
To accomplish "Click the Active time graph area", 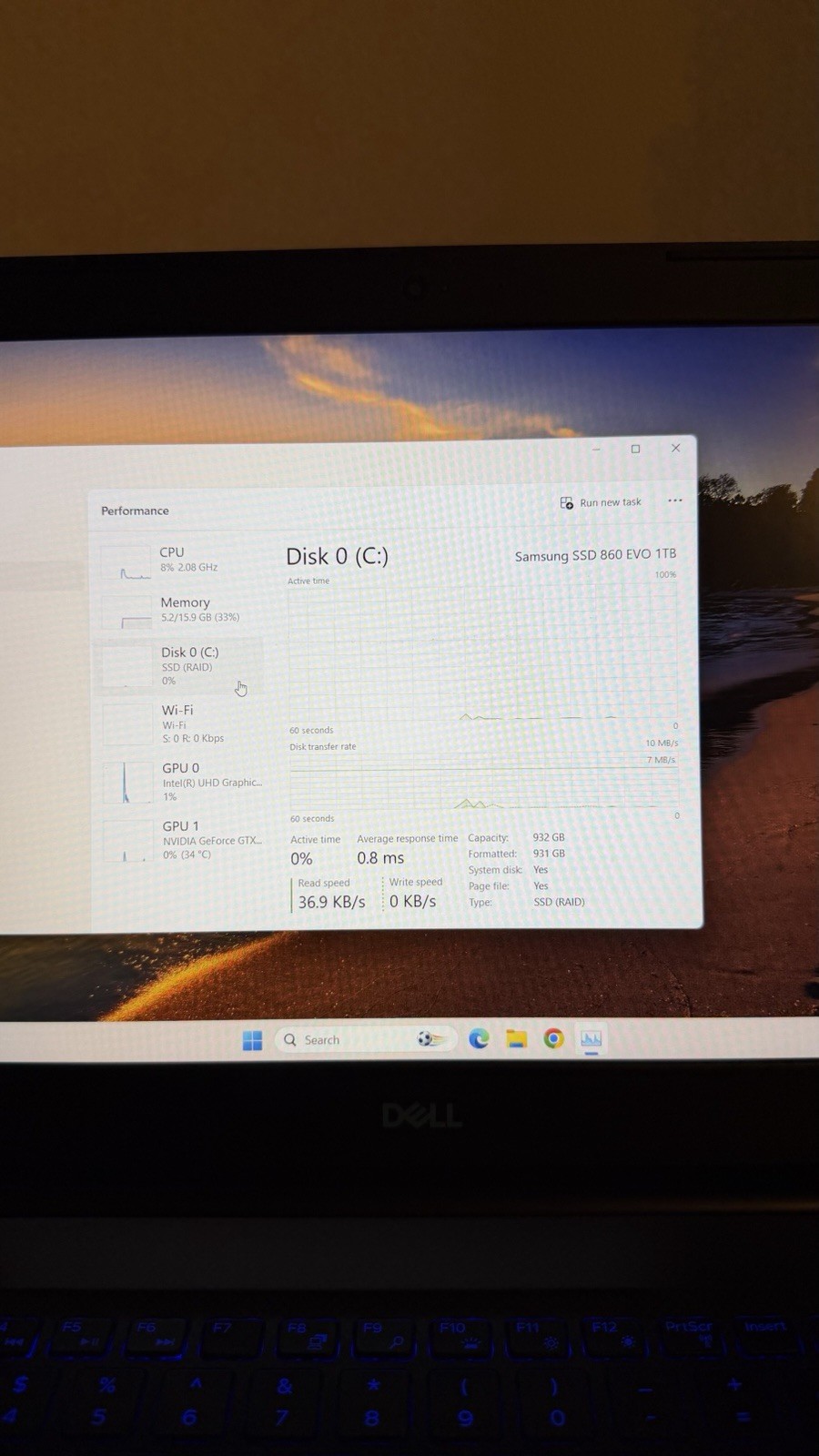I will pyautogui.click(x=483, y=652).
